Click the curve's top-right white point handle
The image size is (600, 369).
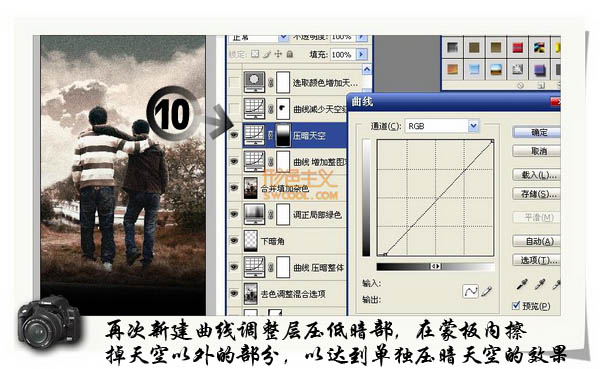click(492, 141)
